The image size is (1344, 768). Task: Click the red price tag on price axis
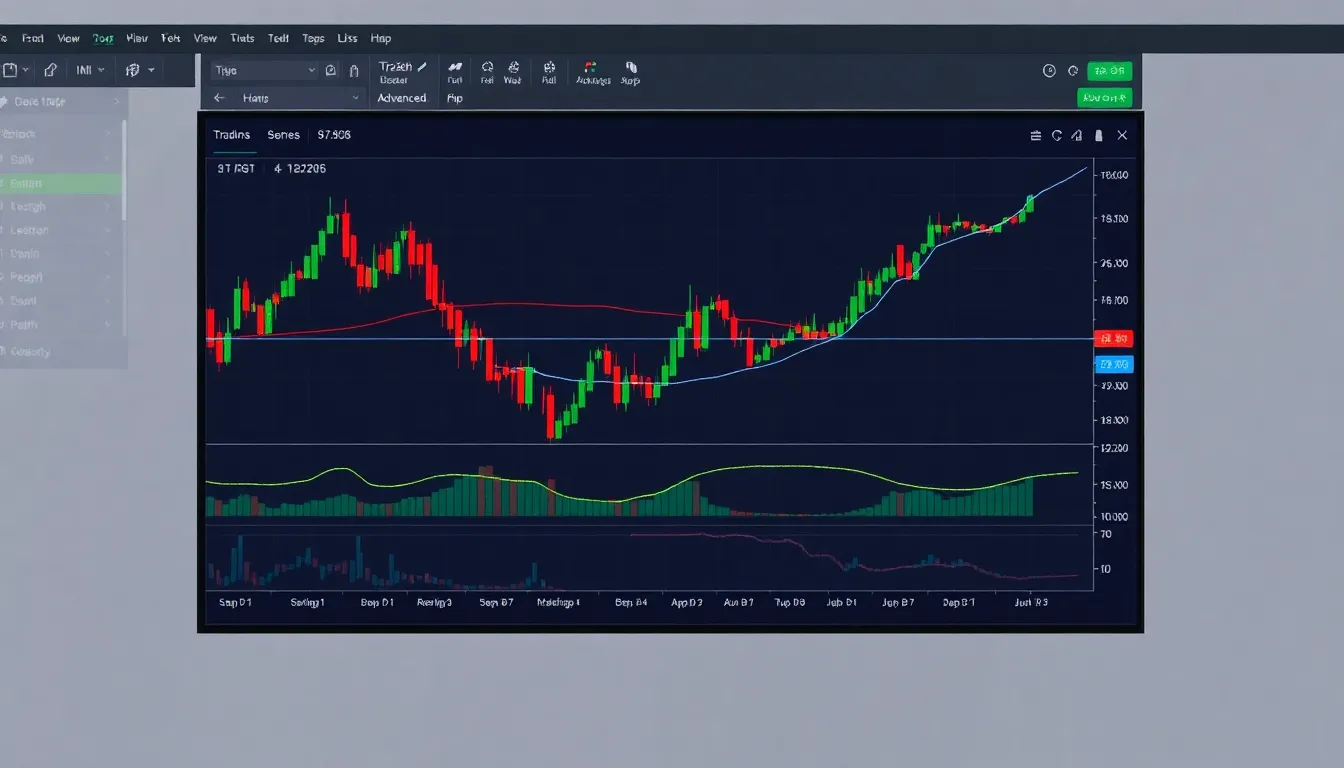[1114, 339]
